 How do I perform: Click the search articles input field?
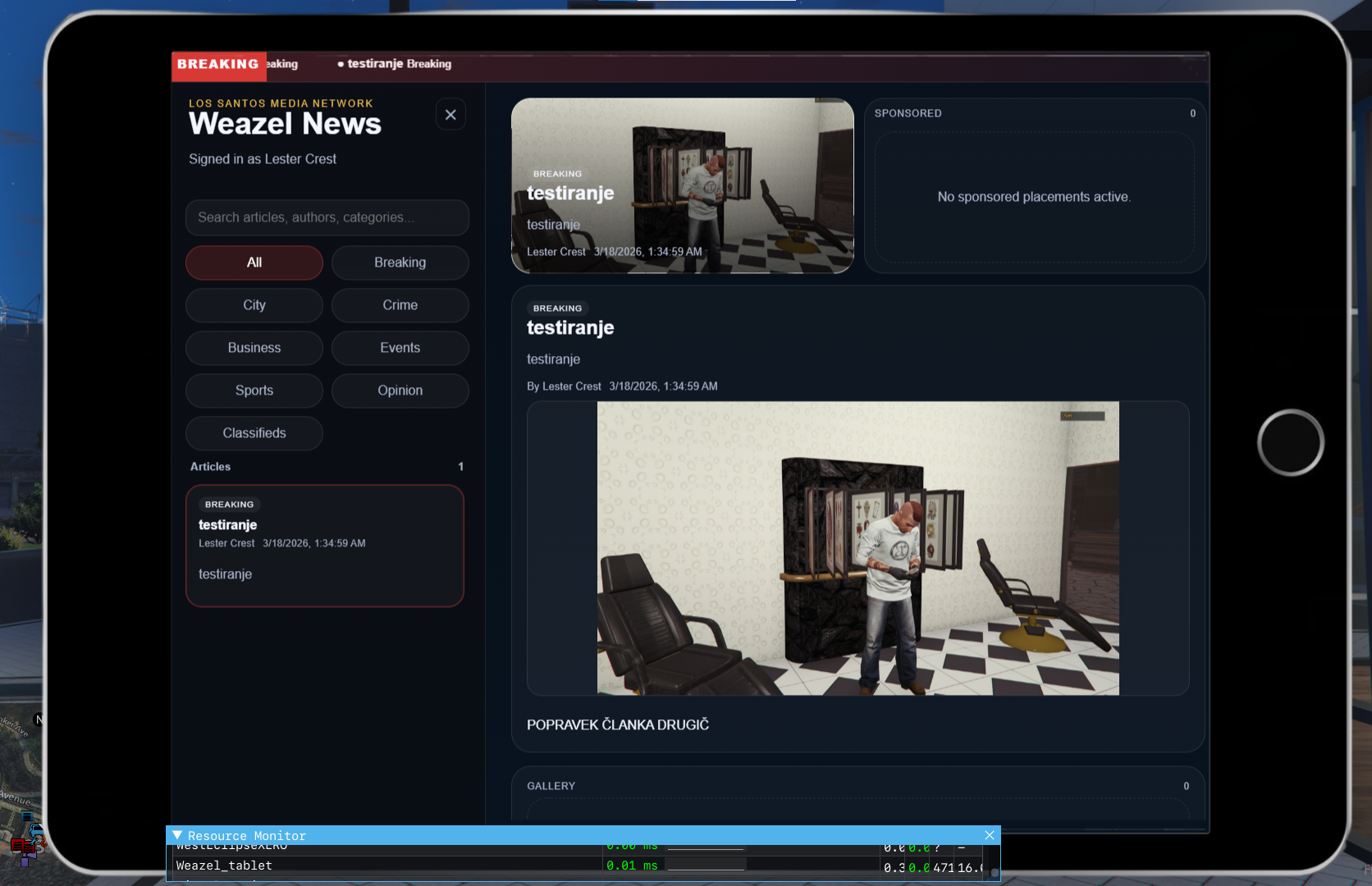327,217
